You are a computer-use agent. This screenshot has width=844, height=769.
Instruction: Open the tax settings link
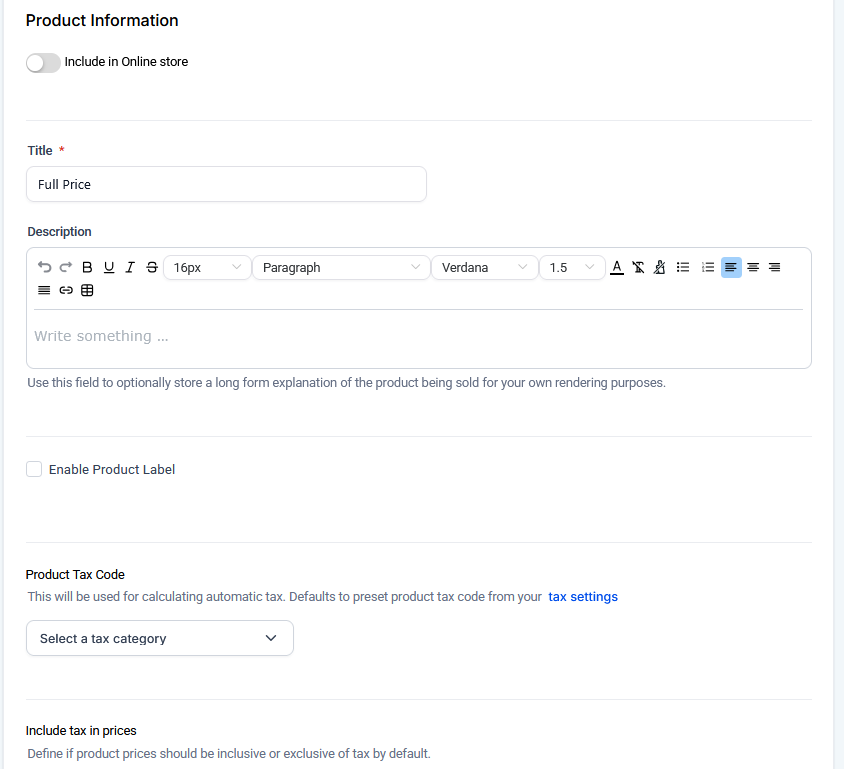582,597
